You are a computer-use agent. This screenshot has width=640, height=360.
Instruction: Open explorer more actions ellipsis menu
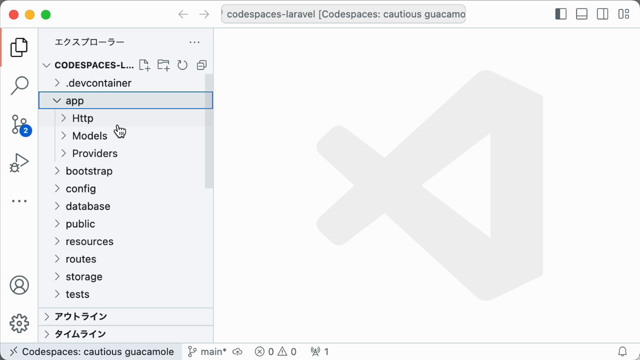pyautogui.click(x=195, y=42)
